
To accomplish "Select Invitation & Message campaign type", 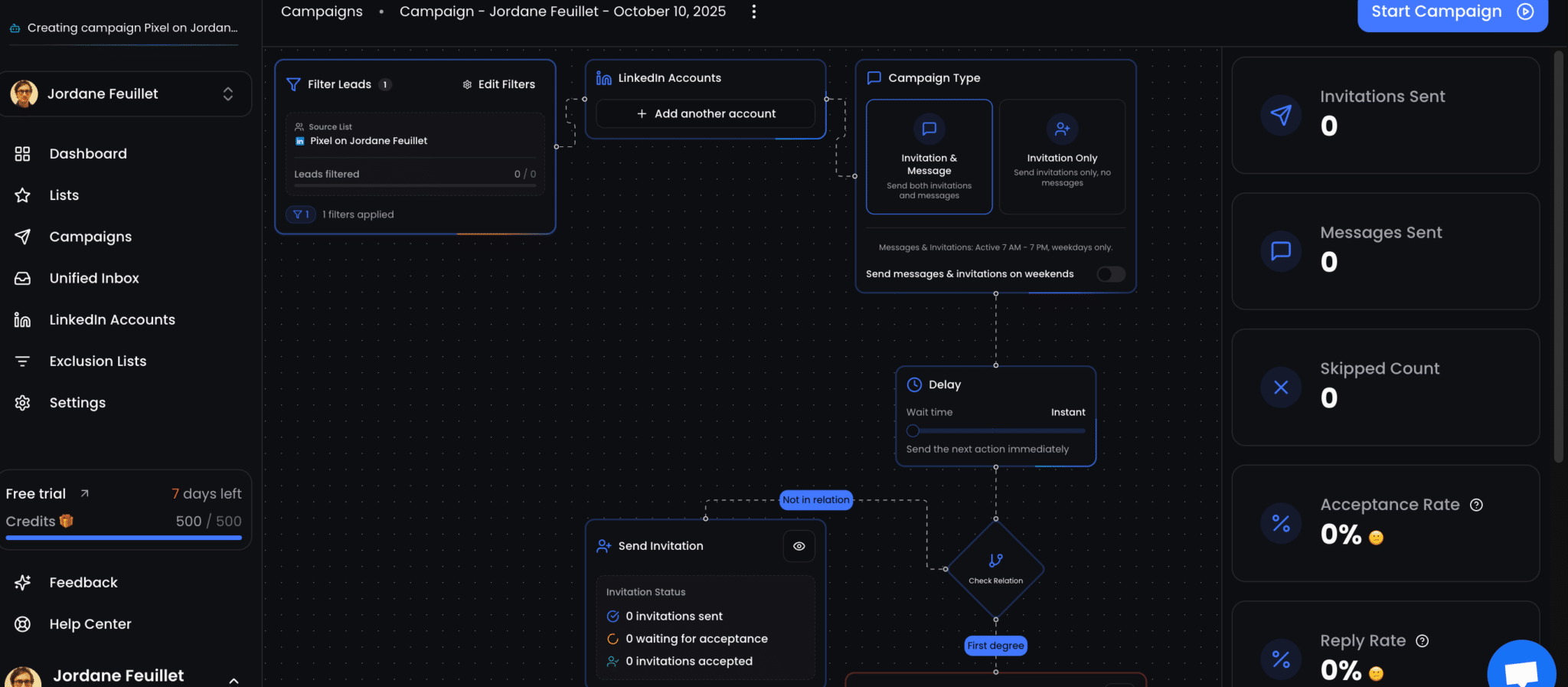I will click(929, 157).
